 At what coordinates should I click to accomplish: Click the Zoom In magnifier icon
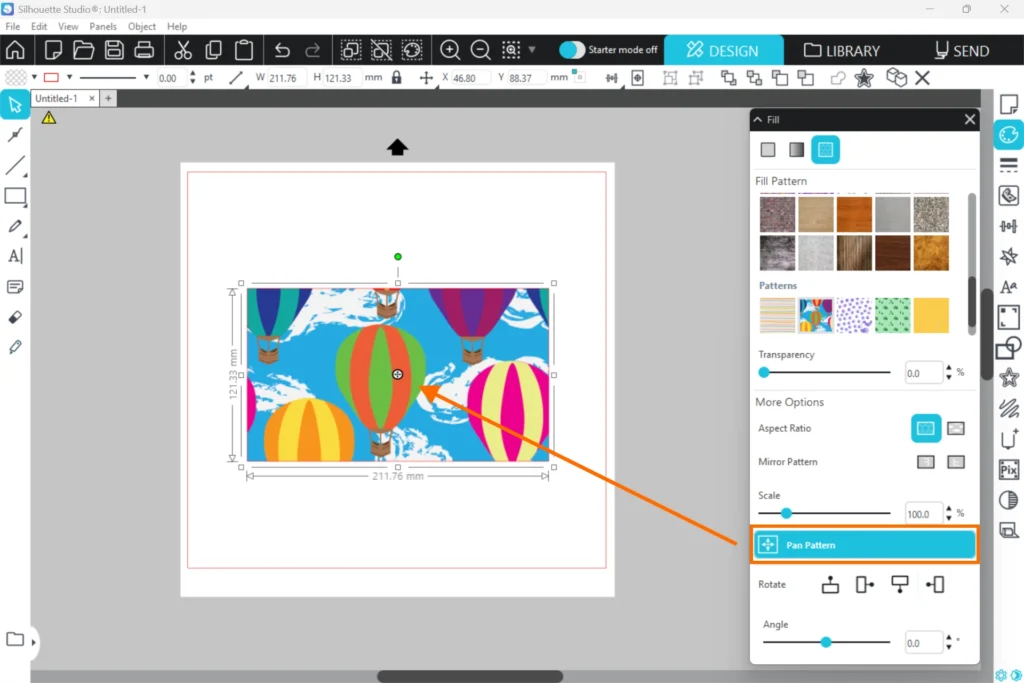pyautogui.click(x=451, y=50)
